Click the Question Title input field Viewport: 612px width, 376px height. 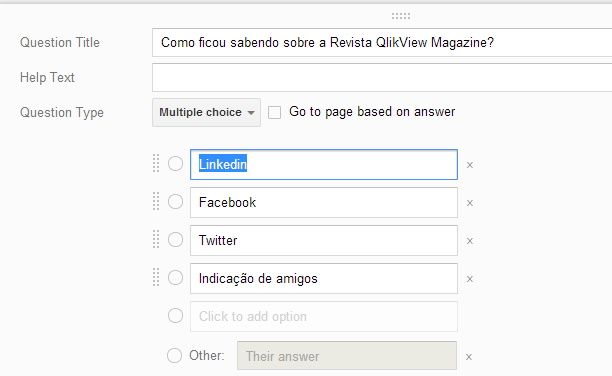coord(382,43)
